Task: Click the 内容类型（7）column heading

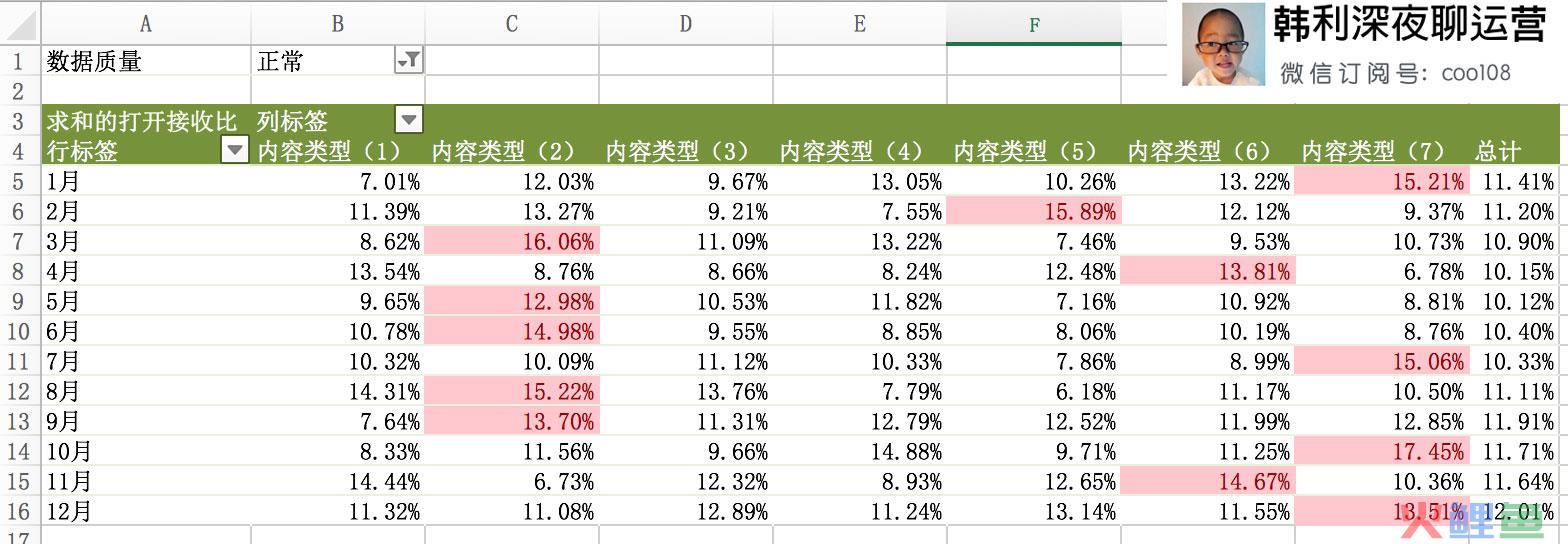Action: point(1374,152)
